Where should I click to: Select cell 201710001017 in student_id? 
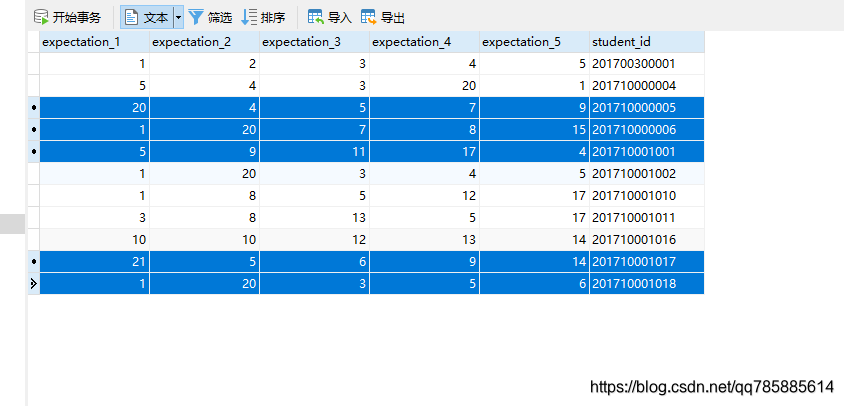coord(647,262)
